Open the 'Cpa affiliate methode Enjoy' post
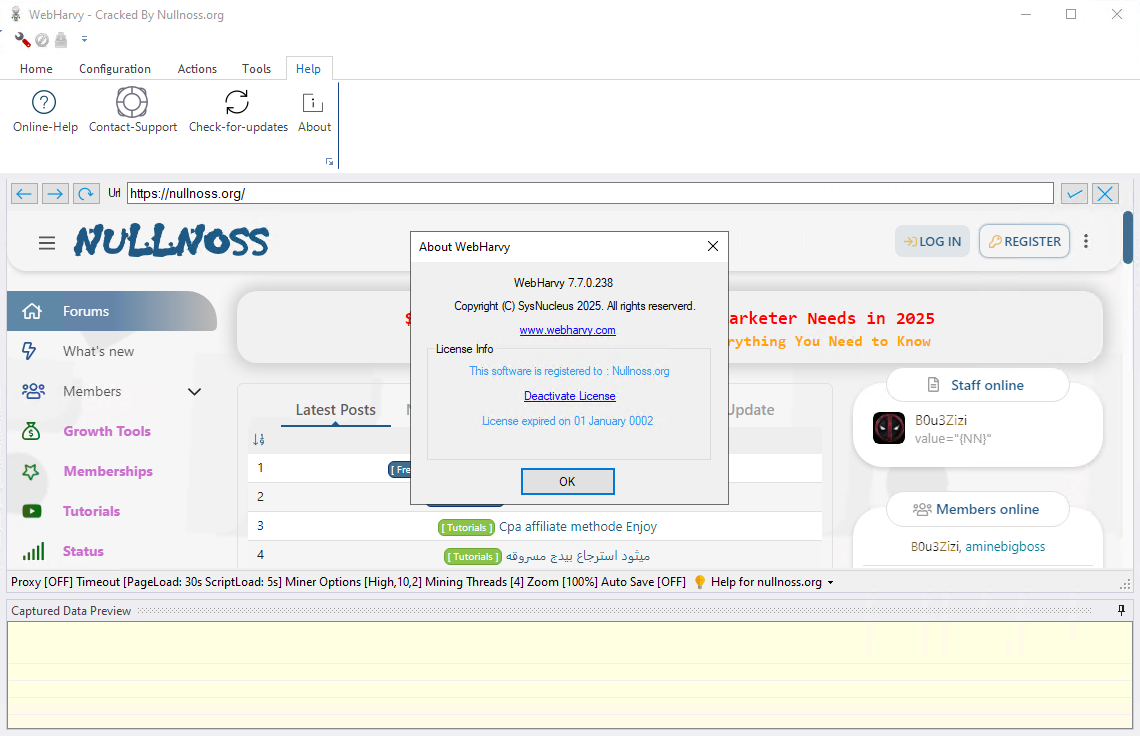 (x=578, y=527)
